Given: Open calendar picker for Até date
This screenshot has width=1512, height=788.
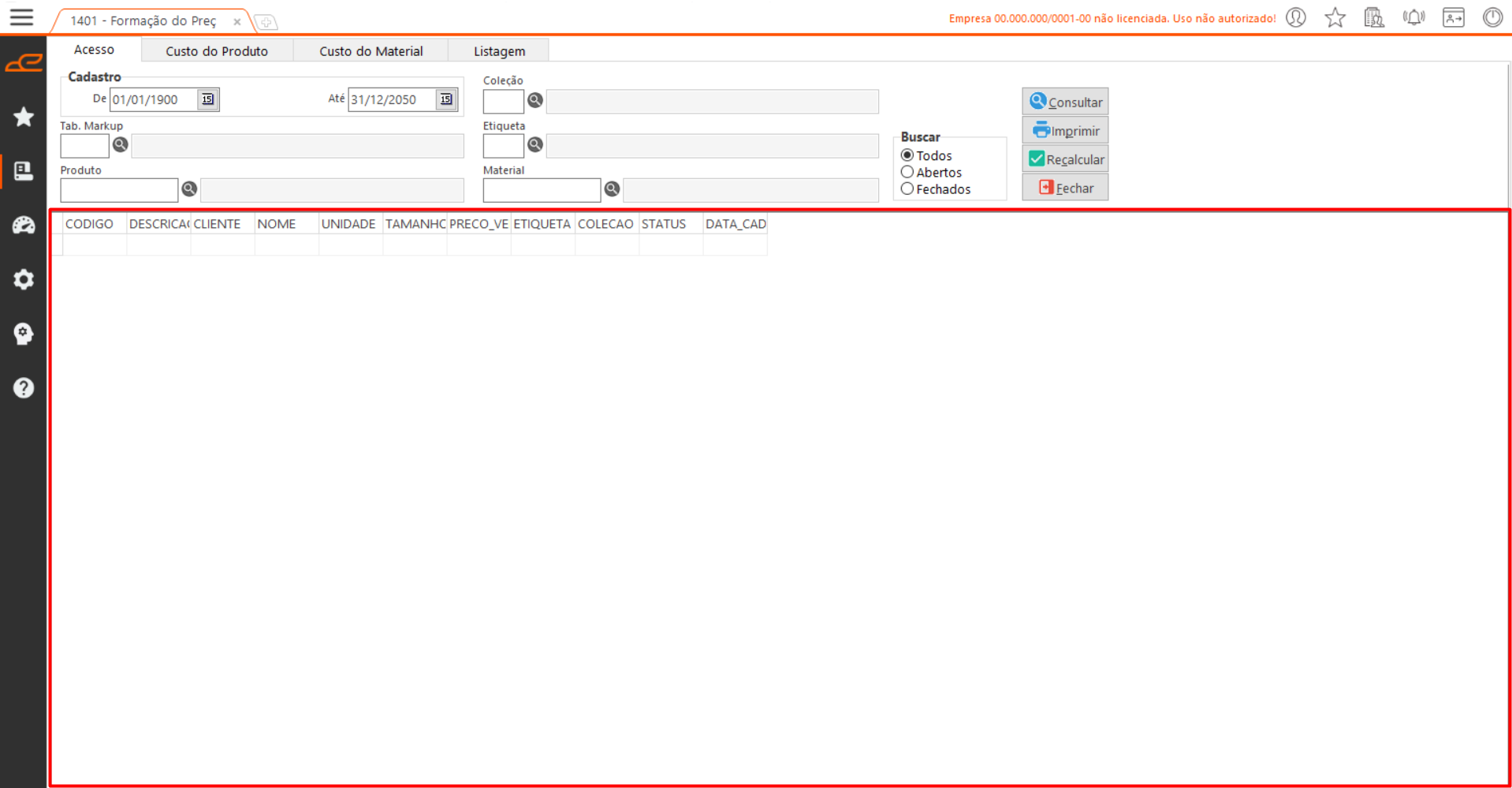Looking at the screenshot, I should [446, 99].
